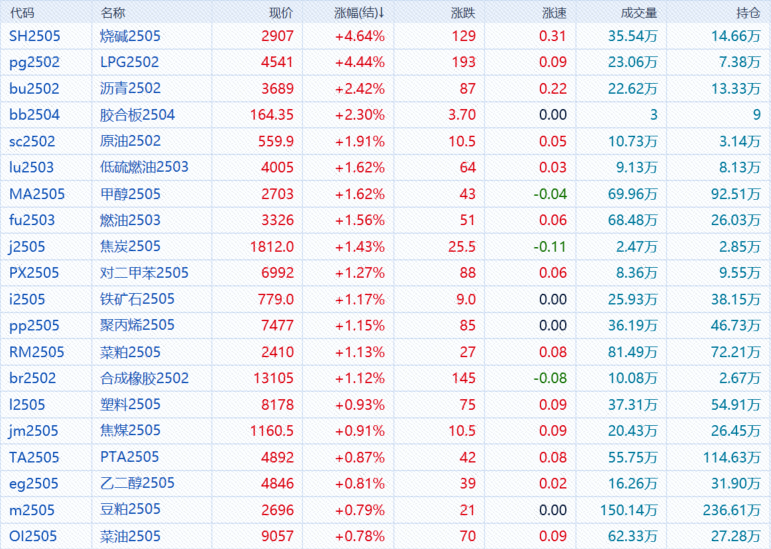
Task: Click the PX2505 code entry
Action: pyautogui.click(x=34, y=272)
